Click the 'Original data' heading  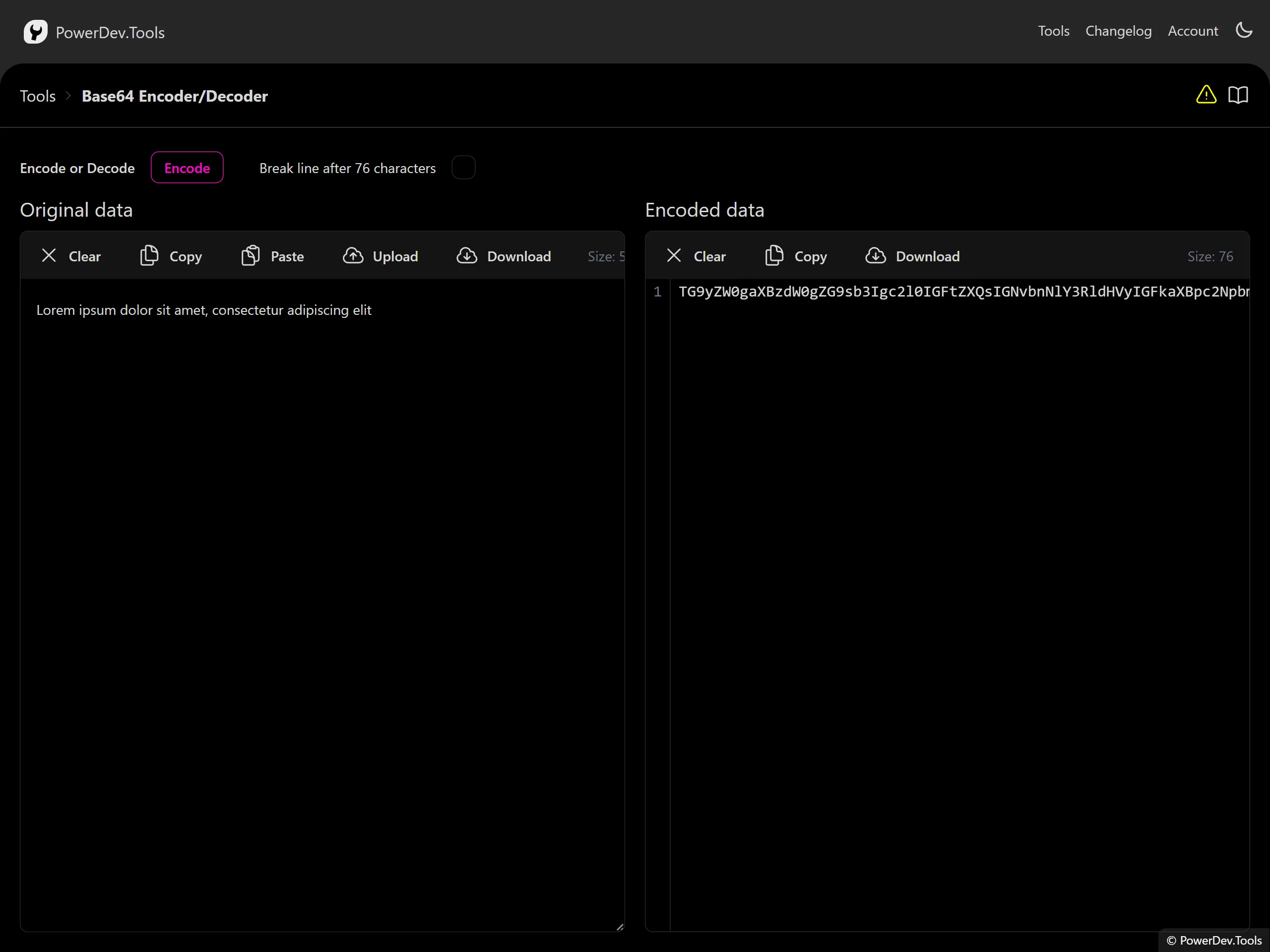point(76,210)
